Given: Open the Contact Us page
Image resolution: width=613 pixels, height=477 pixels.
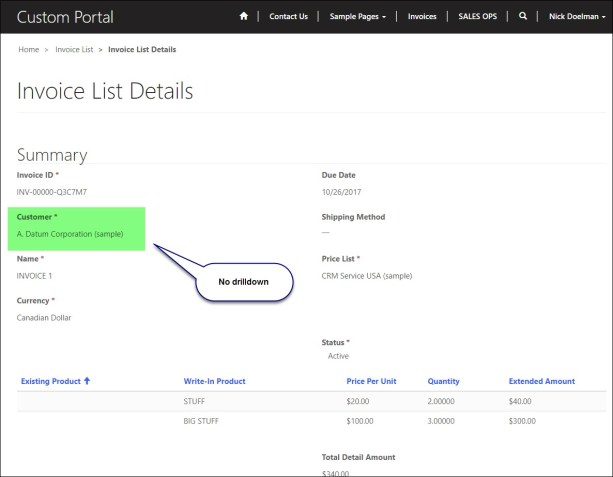Looking at the screenshot, I should pos(288,17).
